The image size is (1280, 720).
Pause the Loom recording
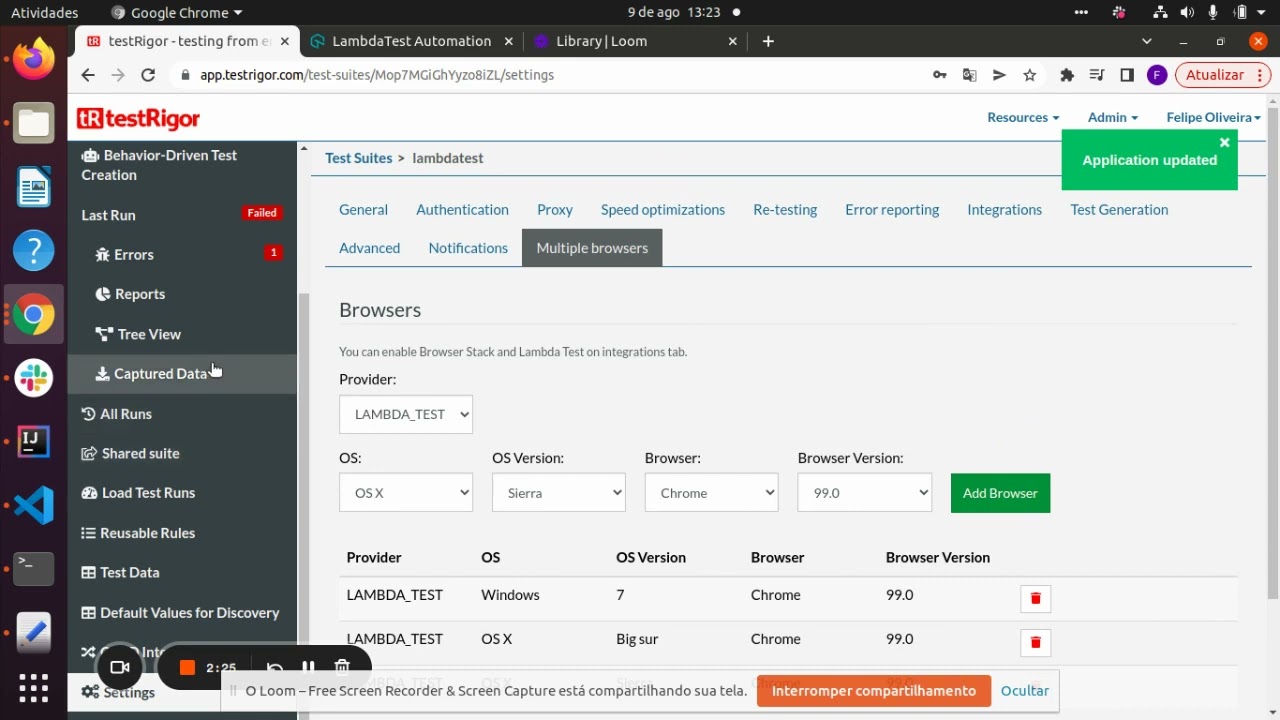[308, 667]
